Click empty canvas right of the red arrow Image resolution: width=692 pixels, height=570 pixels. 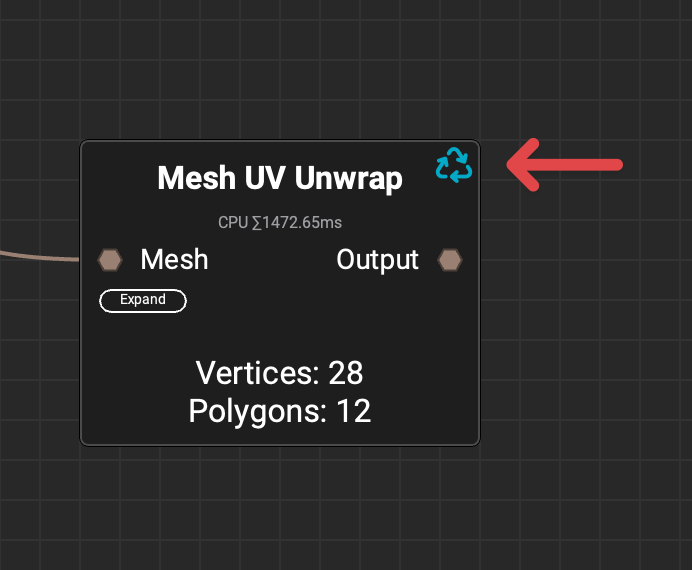660,165
